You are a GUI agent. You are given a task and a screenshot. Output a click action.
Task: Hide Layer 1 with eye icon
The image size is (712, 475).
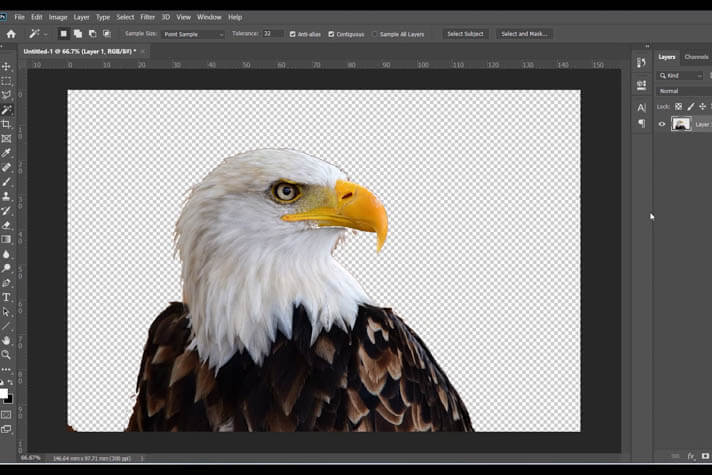click(x=661, y=124)
